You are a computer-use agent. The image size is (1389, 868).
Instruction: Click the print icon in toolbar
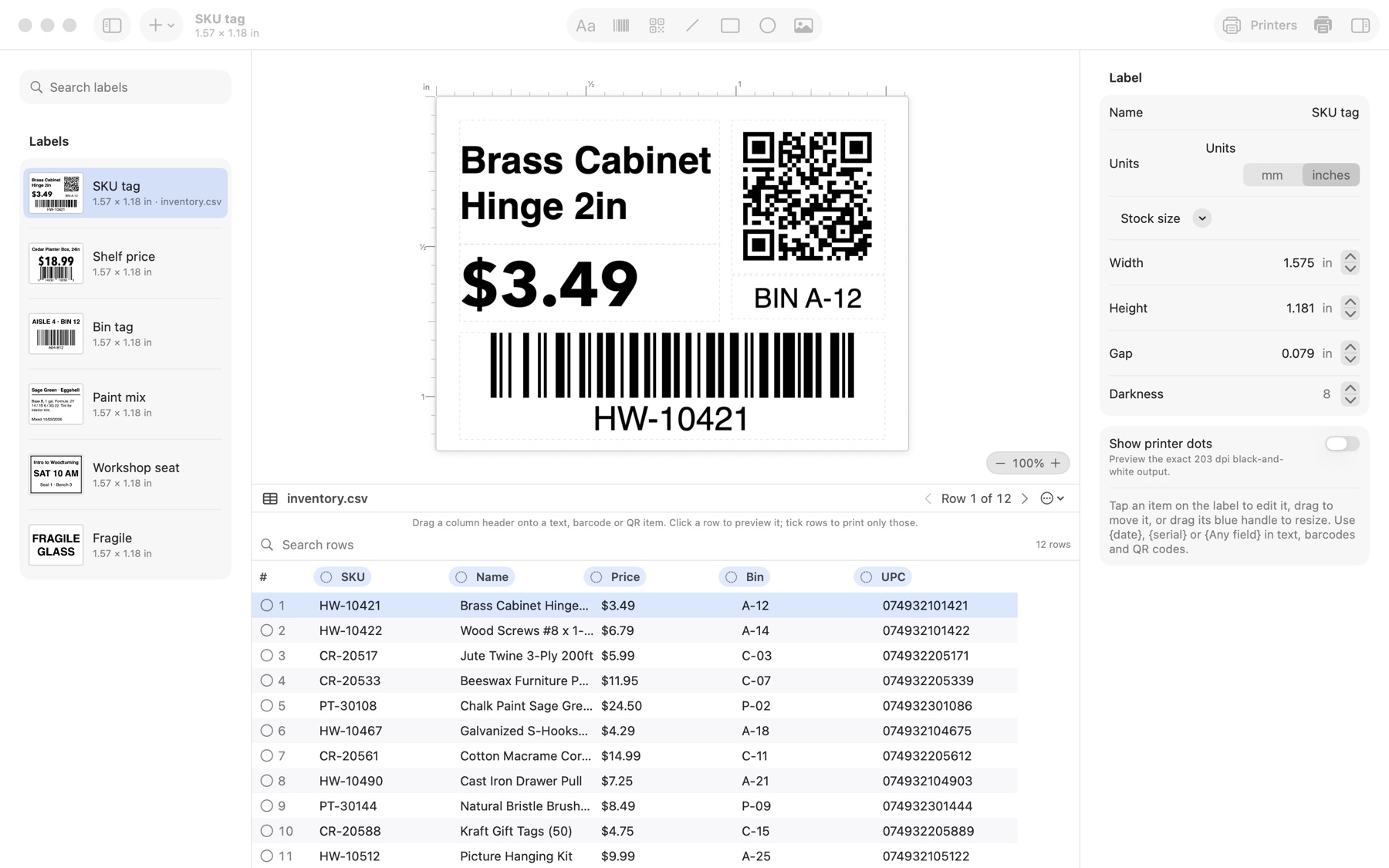tap(1323, 25)
